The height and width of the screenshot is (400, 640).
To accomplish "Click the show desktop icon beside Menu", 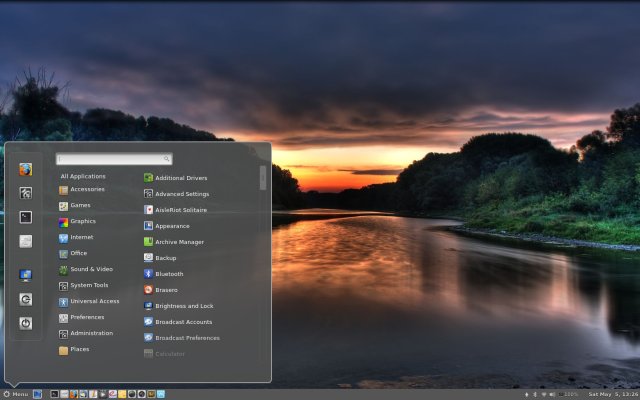I will pyautogui.click(x=38, y=394).
